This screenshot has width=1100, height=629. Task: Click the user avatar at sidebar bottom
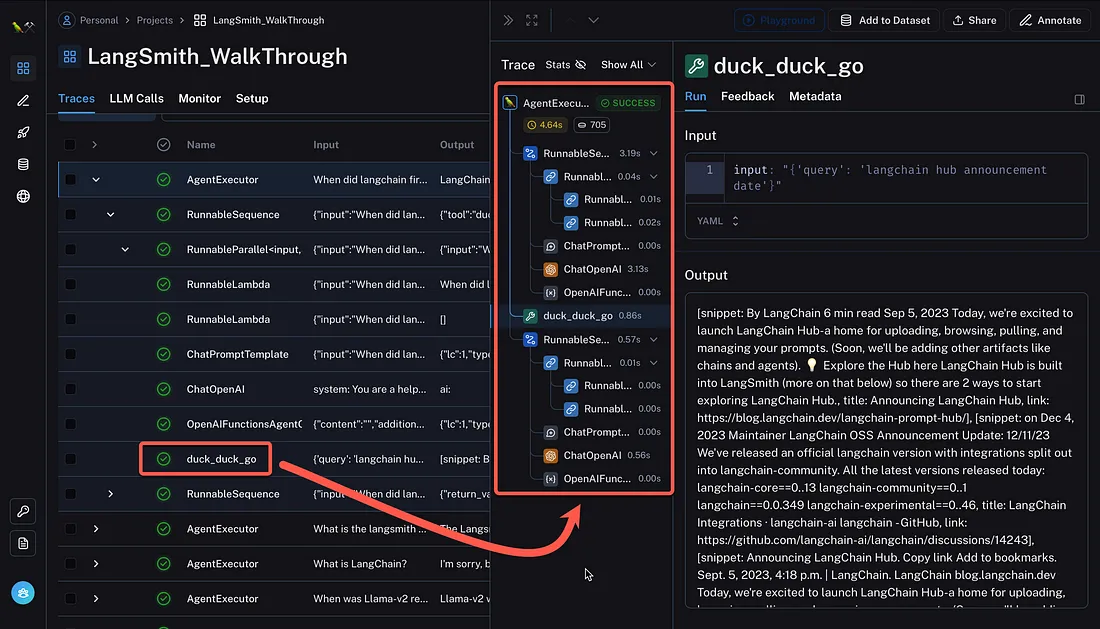[23, 593]
